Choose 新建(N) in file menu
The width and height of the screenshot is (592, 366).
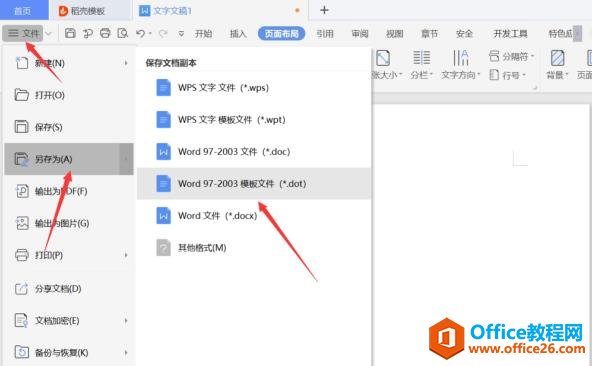click(x=69, y=63)
